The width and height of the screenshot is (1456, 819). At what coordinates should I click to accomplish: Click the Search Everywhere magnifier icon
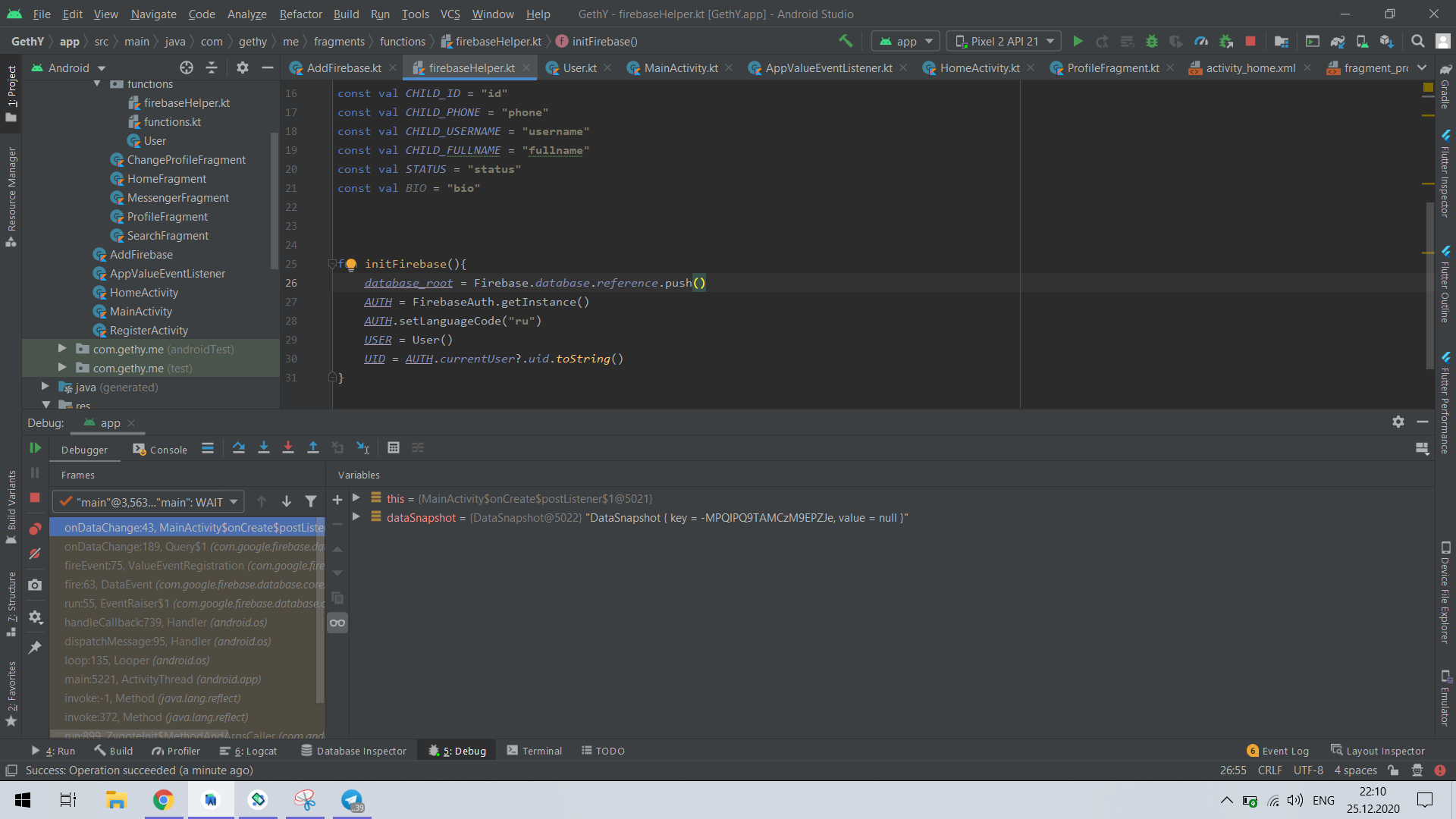tap(1417, 41)
